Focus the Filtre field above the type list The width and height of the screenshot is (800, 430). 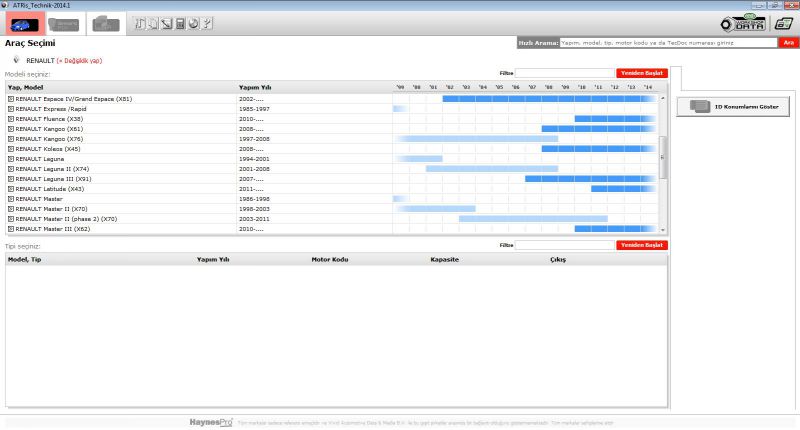(565, 245)
